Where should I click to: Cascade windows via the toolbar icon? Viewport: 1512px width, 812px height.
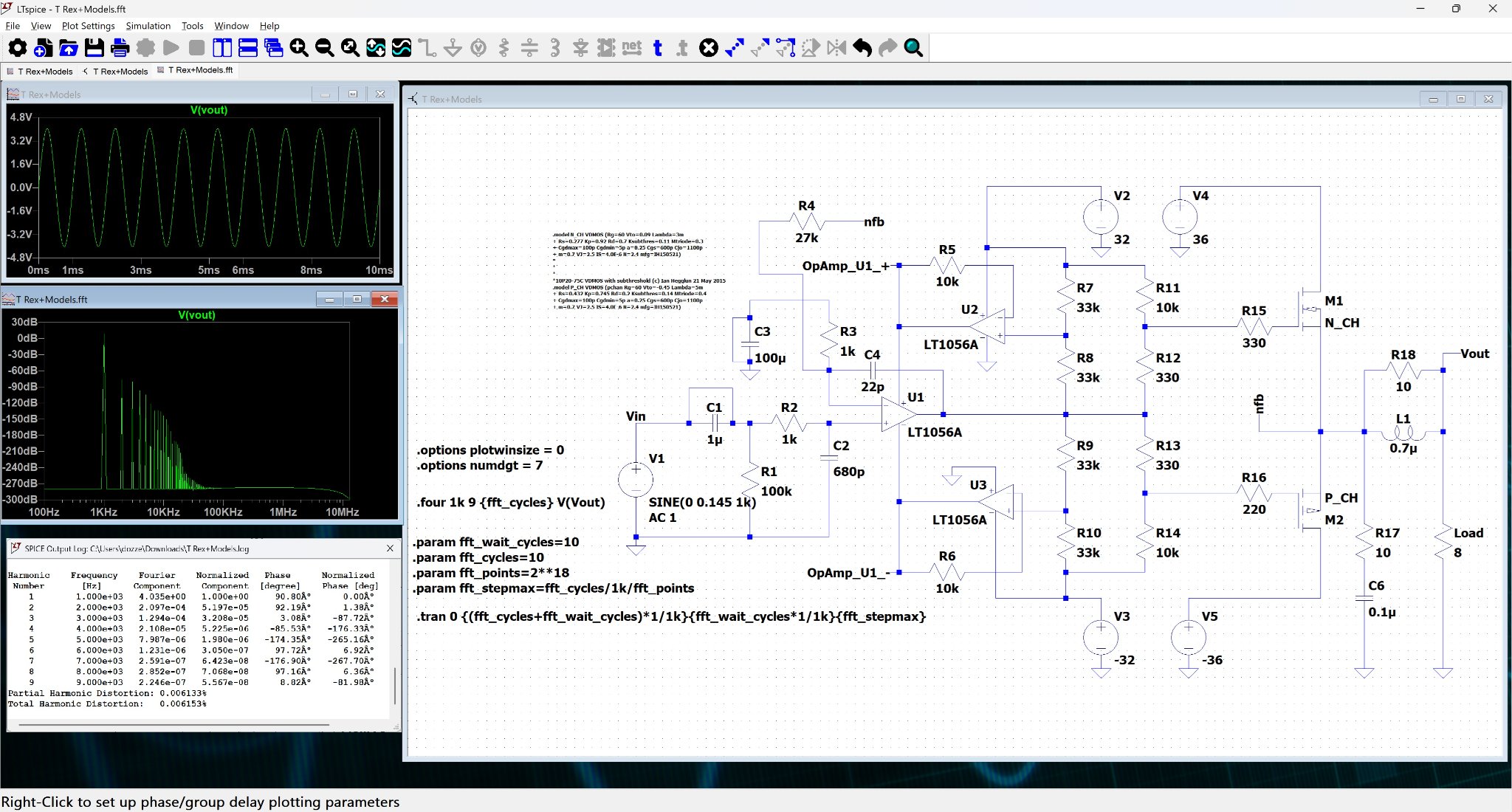(273, 48)
